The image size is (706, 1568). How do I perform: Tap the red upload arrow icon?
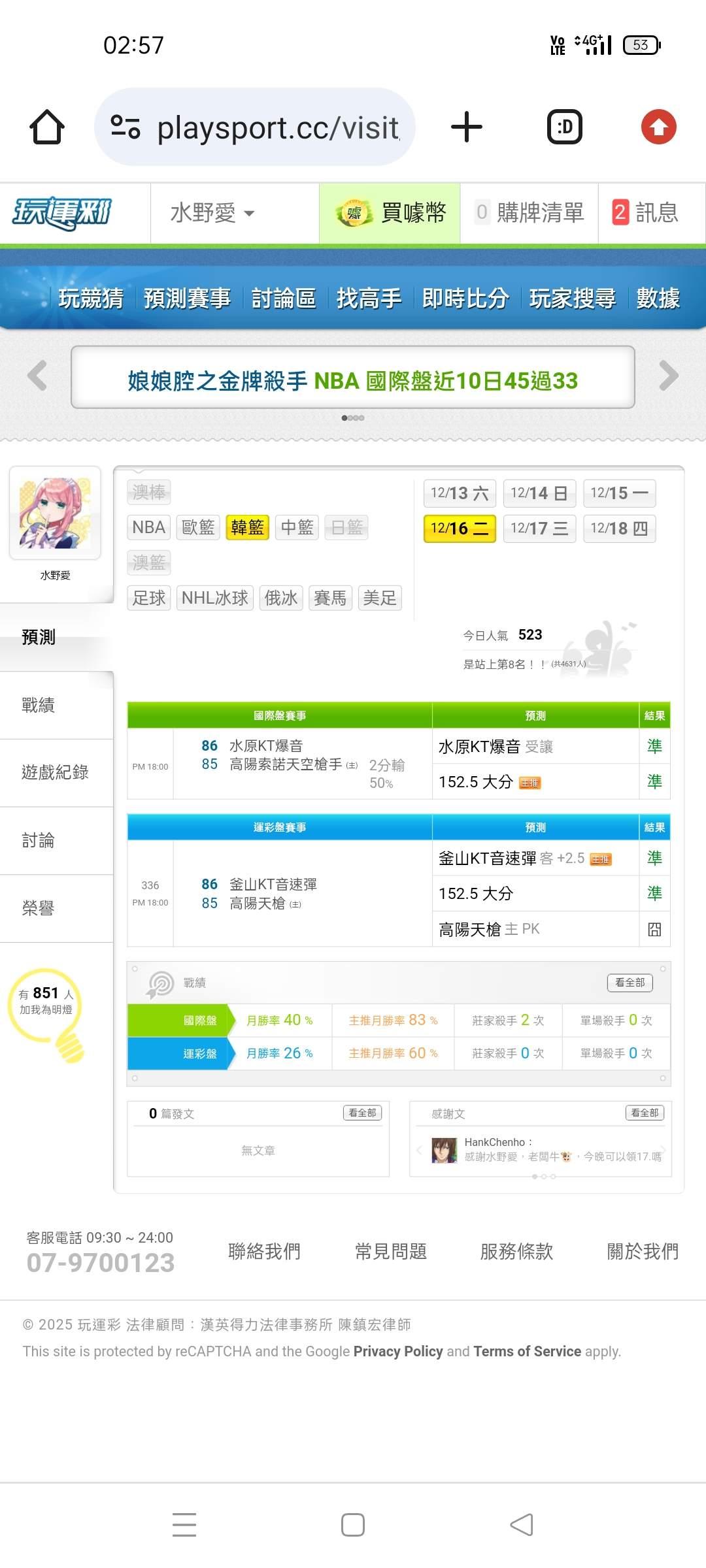tap(658, 127)
